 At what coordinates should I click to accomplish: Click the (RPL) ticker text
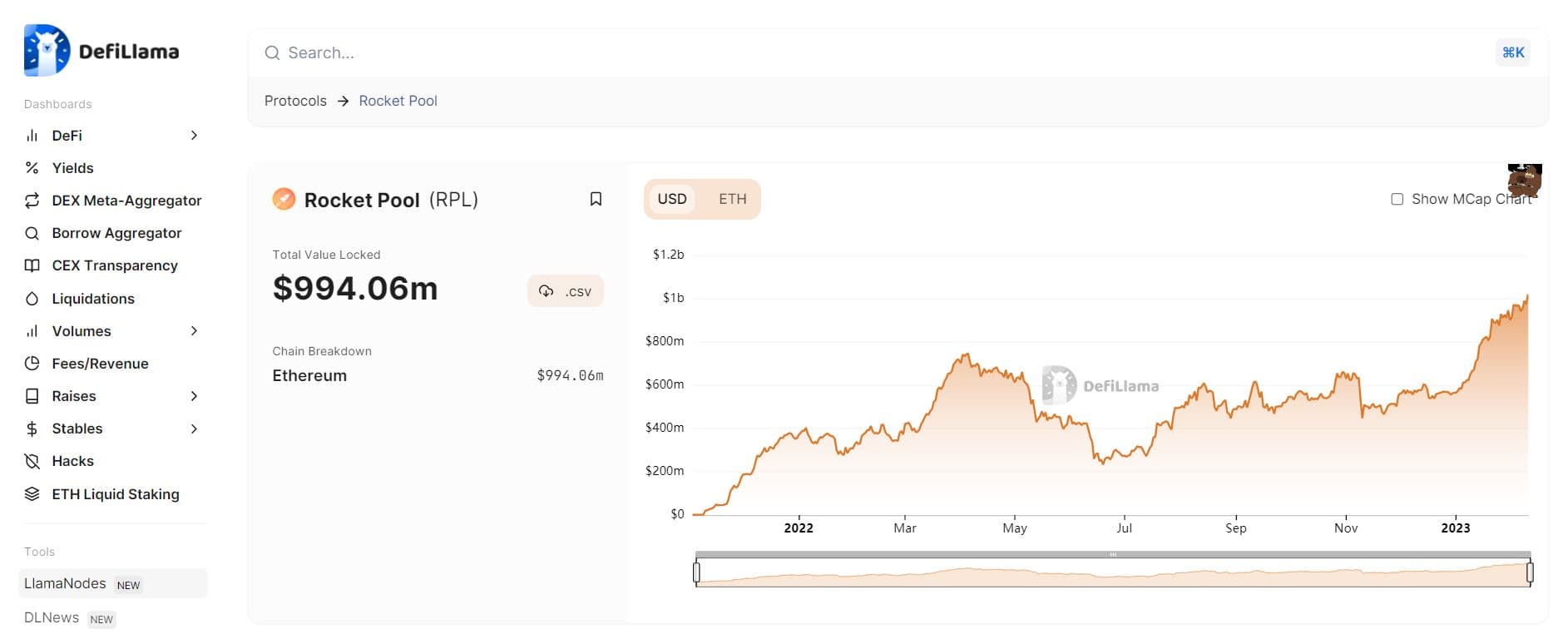click(453, 200)
